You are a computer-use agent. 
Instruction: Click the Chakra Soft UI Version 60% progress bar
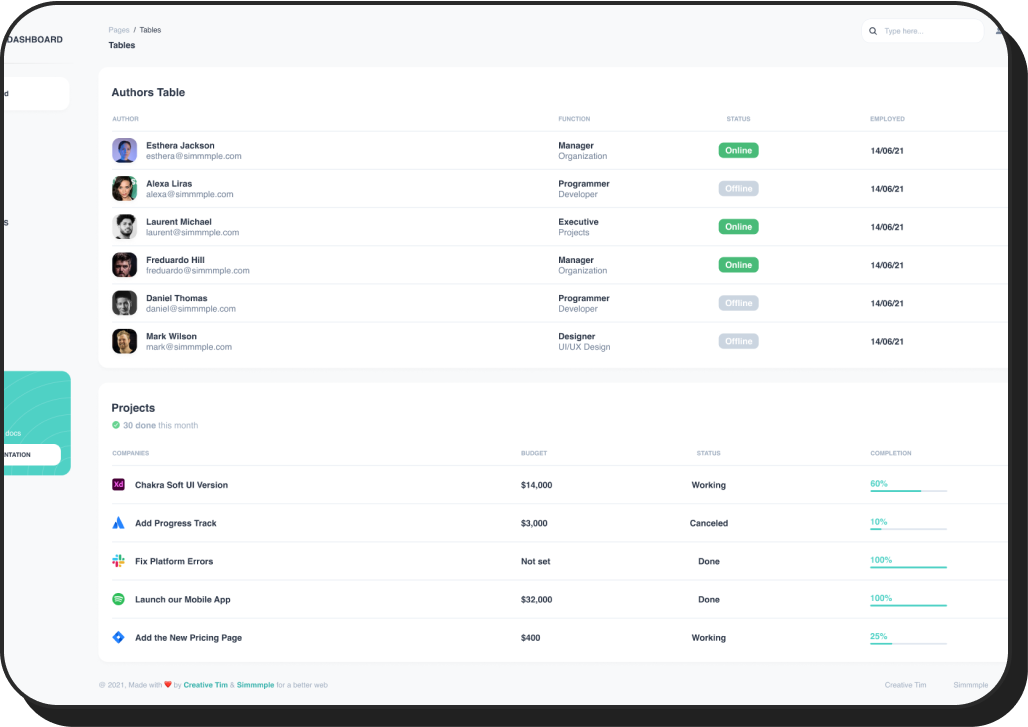point(908,491)
